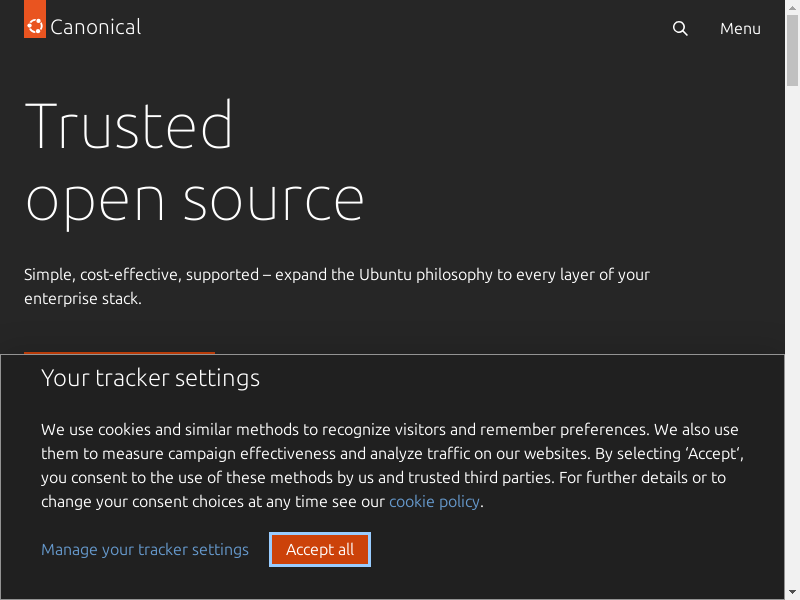Viewport: 800px width, 600px height.
Task: Follow the cookie policy link
Action: click(x=434, y=501)
